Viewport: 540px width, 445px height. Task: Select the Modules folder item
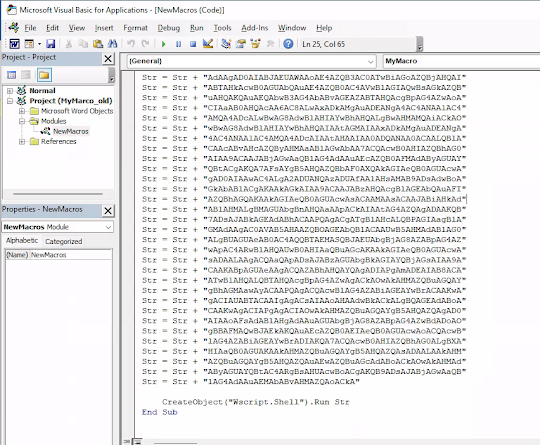tap(53, 121)
